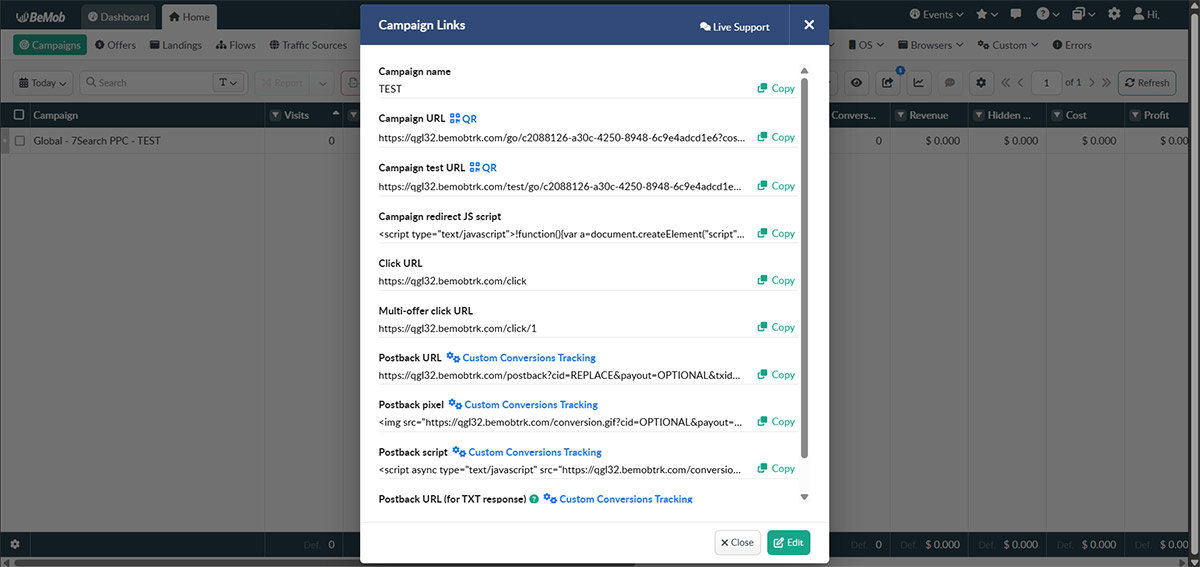Open the Today date range dropdown

click(x=43, y=83)
